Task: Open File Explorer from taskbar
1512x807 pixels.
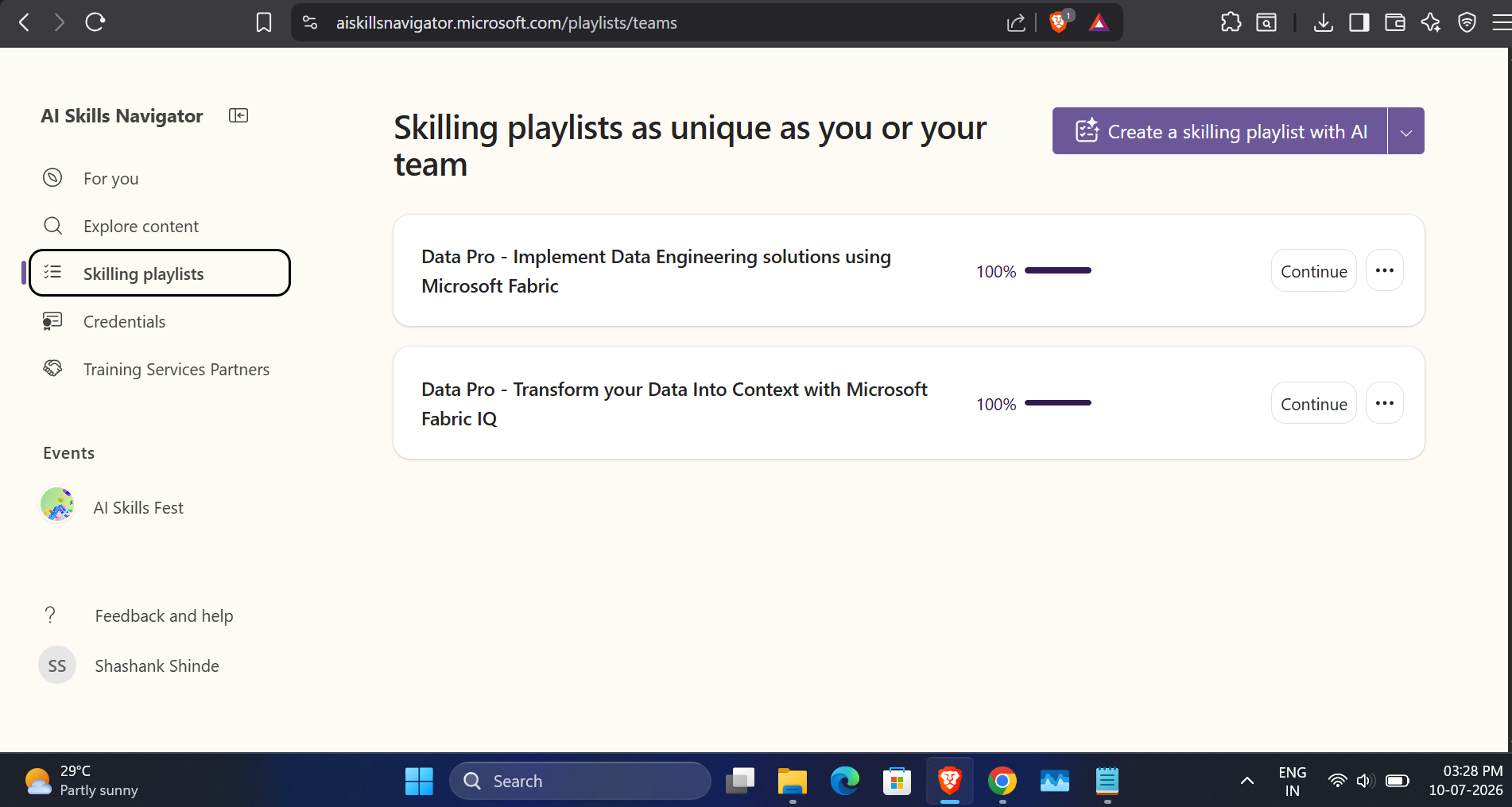Action: [793, 781]
